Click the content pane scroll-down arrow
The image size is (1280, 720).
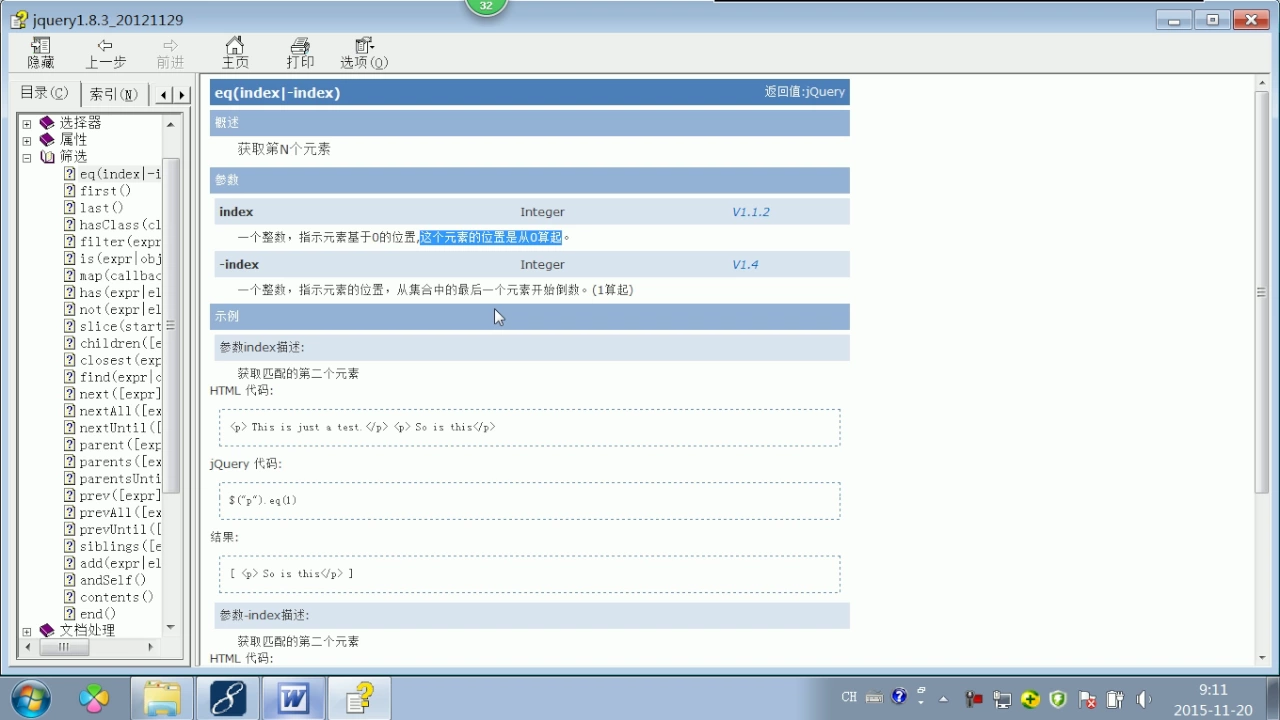coord(1261,657)
